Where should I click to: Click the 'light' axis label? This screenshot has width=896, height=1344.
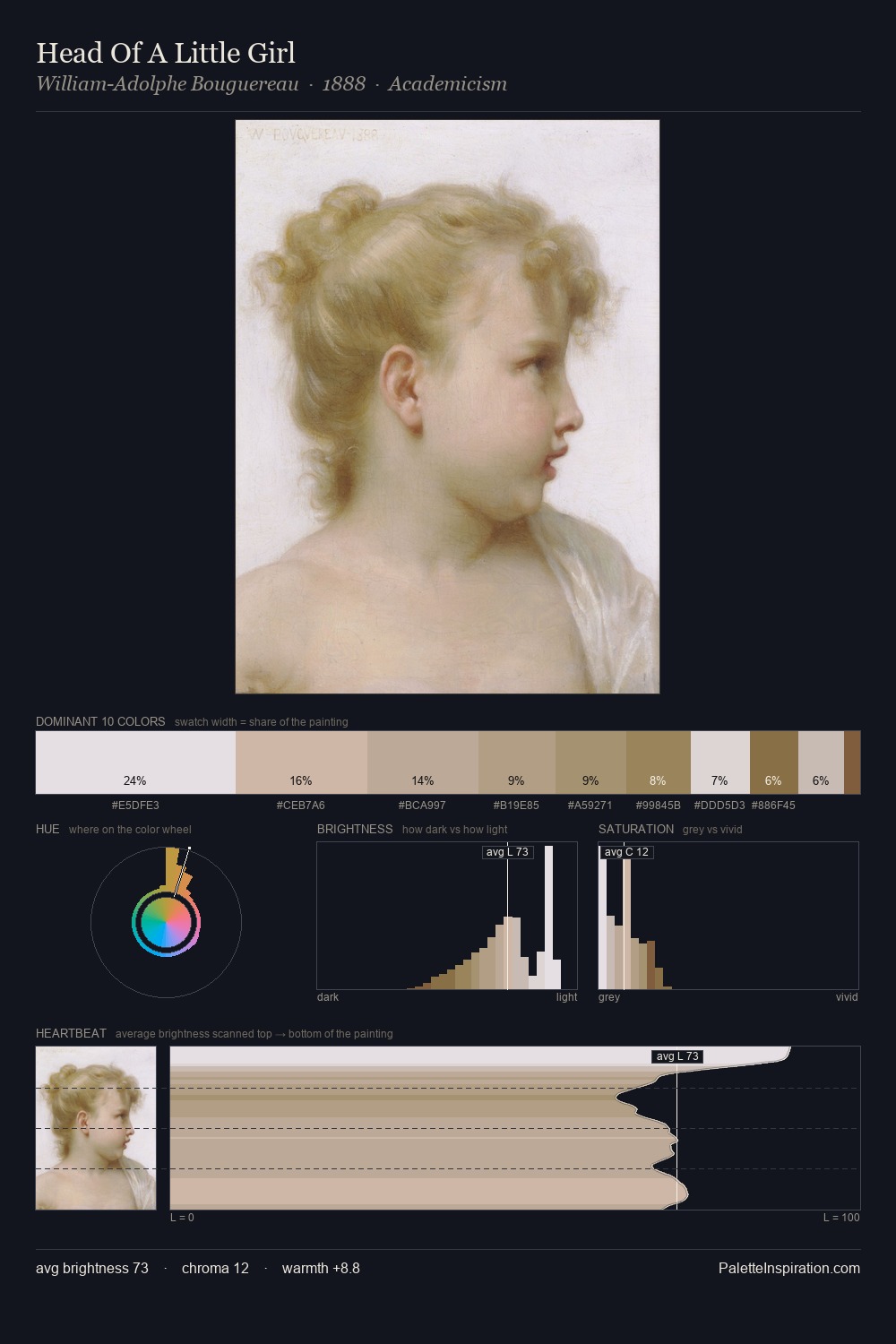[x=567, y=997]
